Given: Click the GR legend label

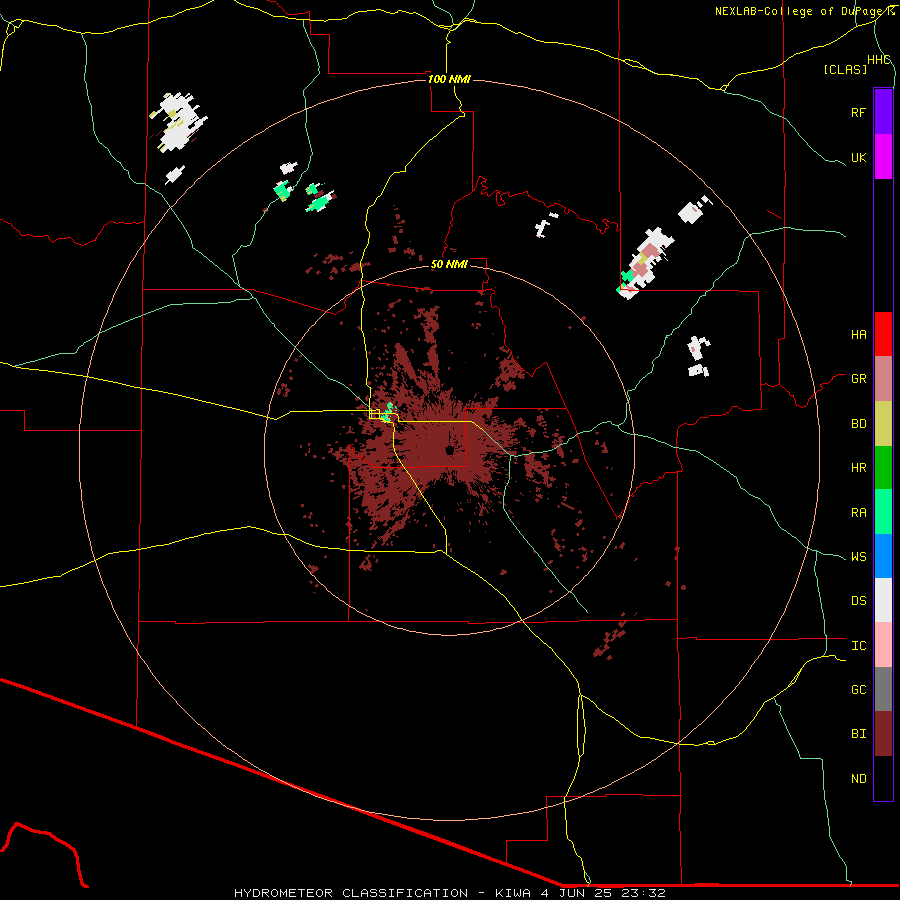Looking at the screenshot, I should 858,379.
